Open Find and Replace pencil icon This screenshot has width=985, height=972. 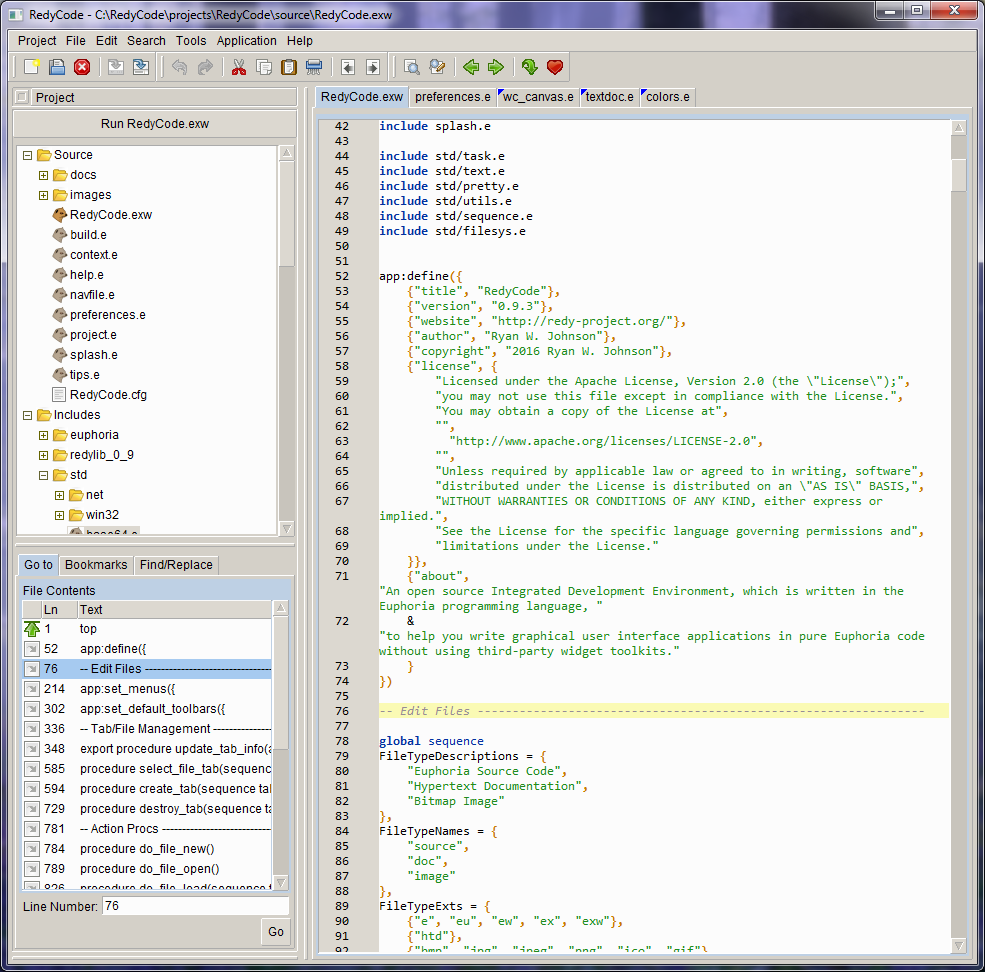437,67
